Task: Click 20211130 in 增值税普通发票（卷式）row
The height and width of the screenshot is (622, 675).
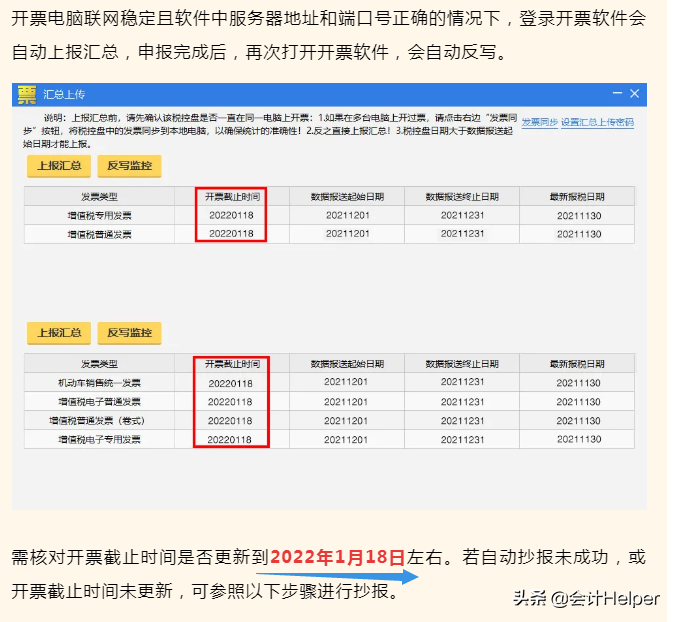Action: [578, 421]
